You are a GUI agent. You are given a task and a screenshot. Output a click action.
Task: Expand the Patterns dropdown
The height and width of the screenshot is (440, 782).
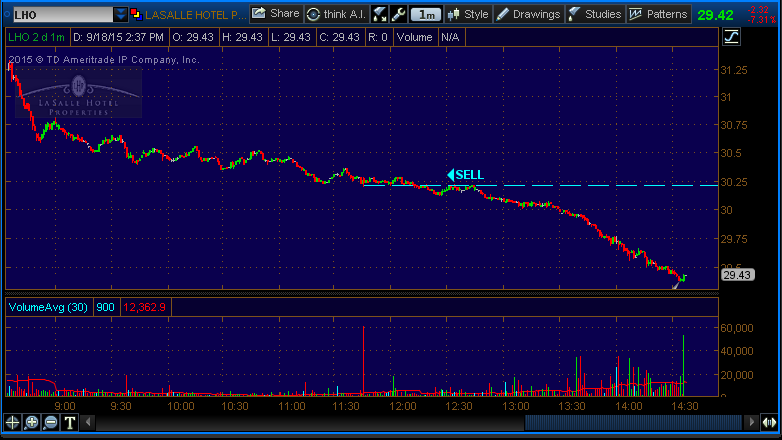pos(659,14)
